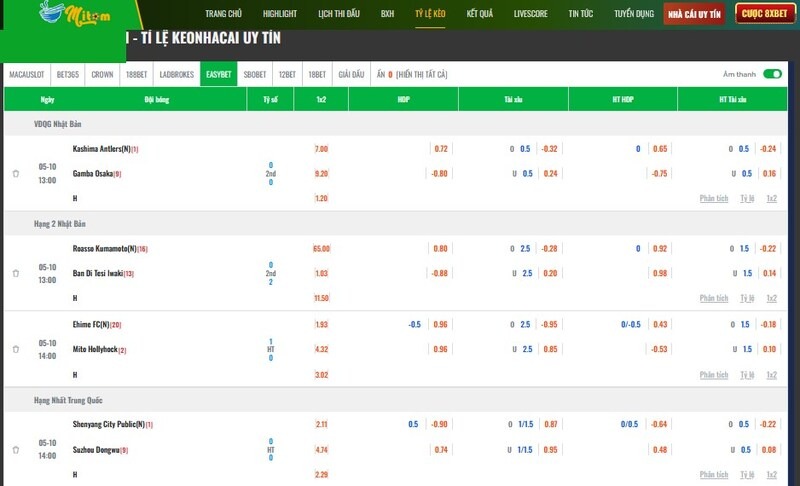Select the LADBROKES bookmaker tab
The image size is (800, 486).
[x=177, y=74]
